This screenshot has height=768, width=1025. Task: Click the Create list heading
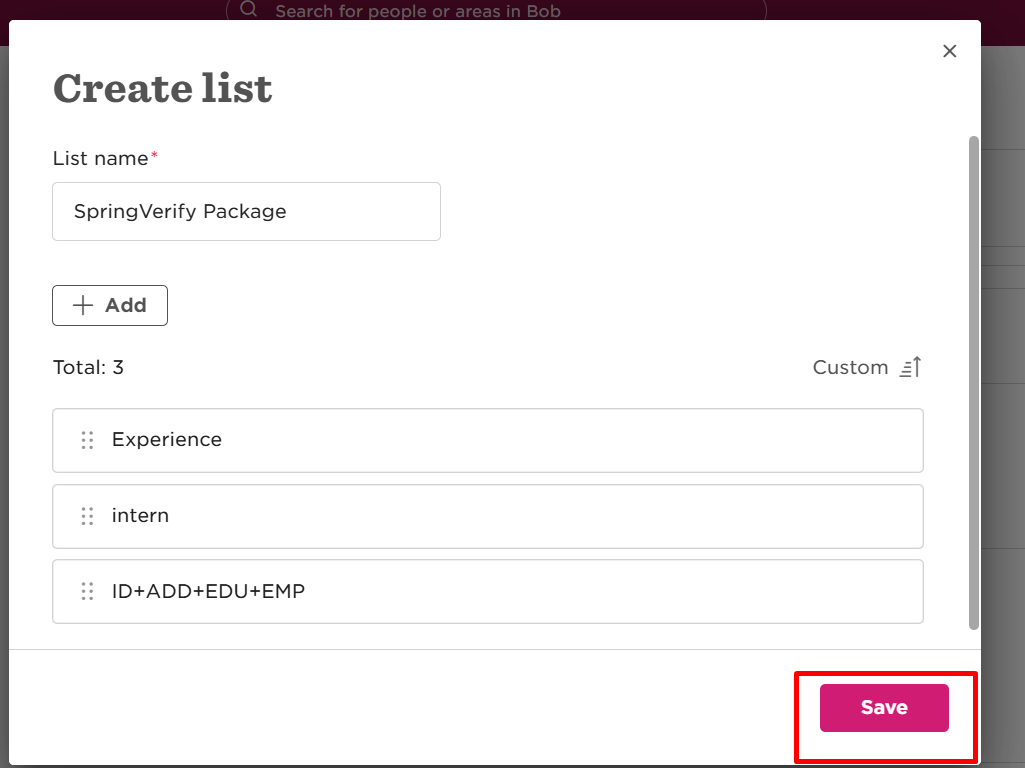pyautogui.click(x=162, y=88)
